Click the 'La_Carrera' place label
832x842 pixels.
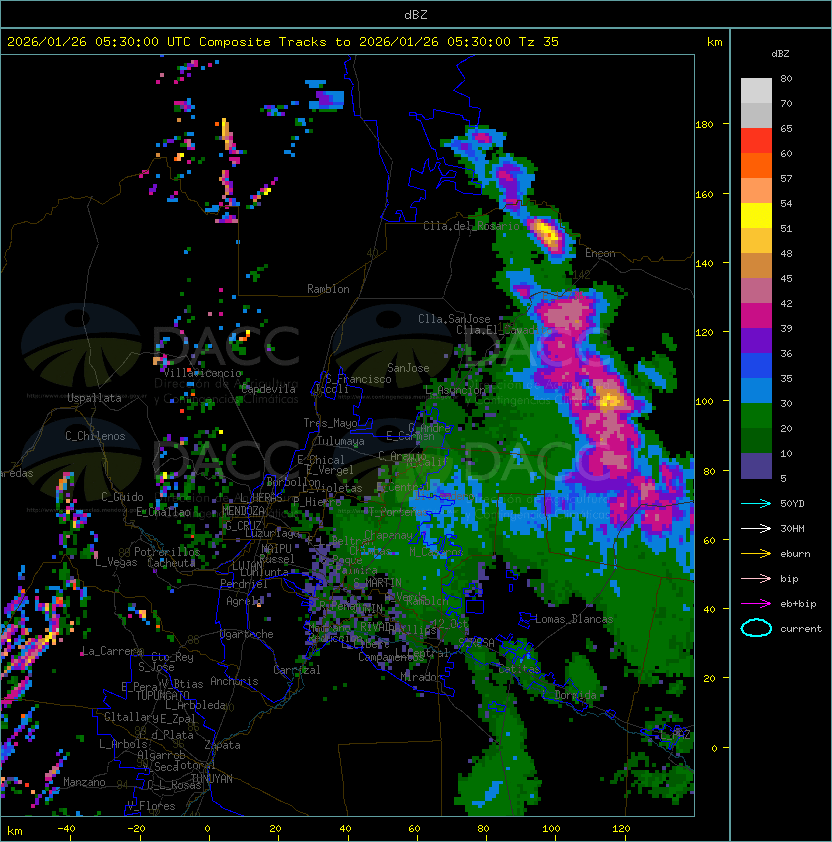coord(112,651)
